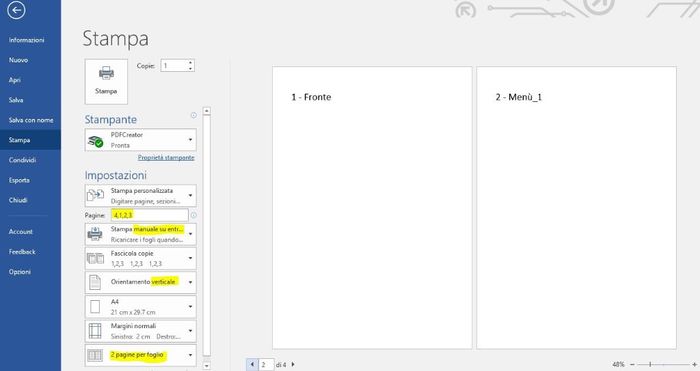Go to the previous preview page arrow
This screenshot has height=371, width=700.
[252, 364]
